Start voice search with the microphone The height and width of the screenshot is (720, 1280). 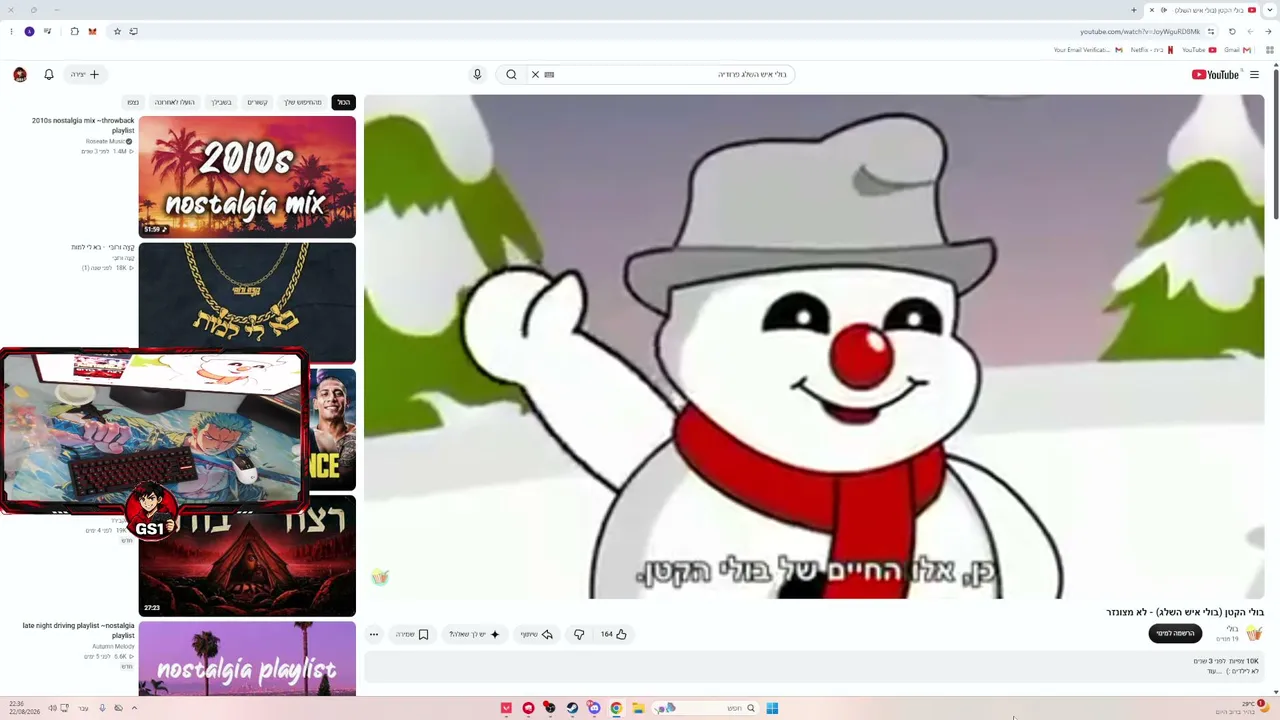click(477, 74)
